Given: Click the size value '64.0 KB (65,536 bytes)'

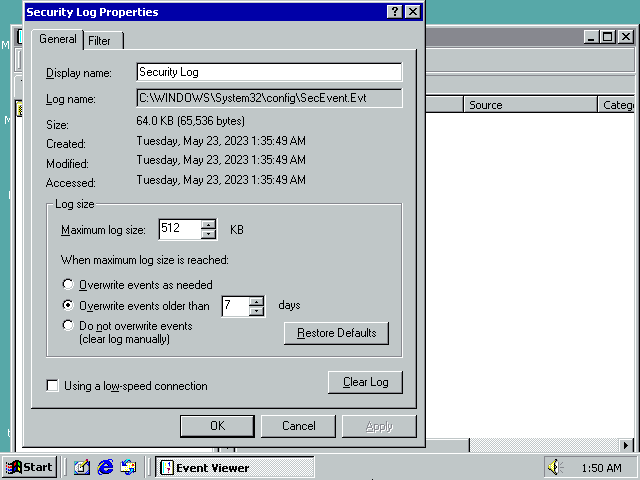Looking at the screenshot, I should tap(191, 121).
